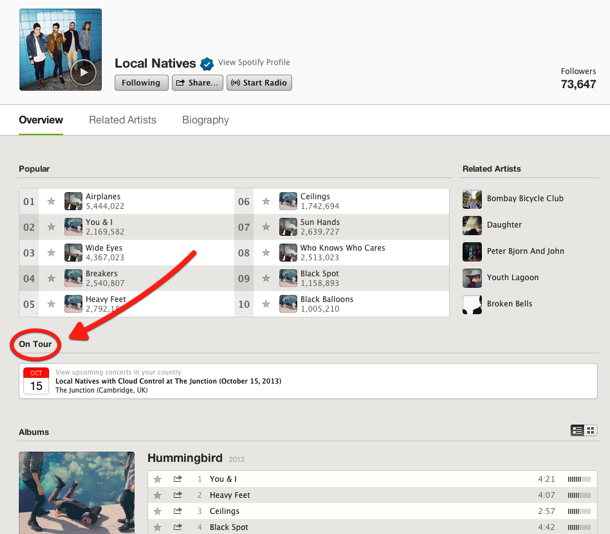Screen dimensions: 610x534
Task: Open related artist Youth Lagoon
Action: tap(513, 277)
